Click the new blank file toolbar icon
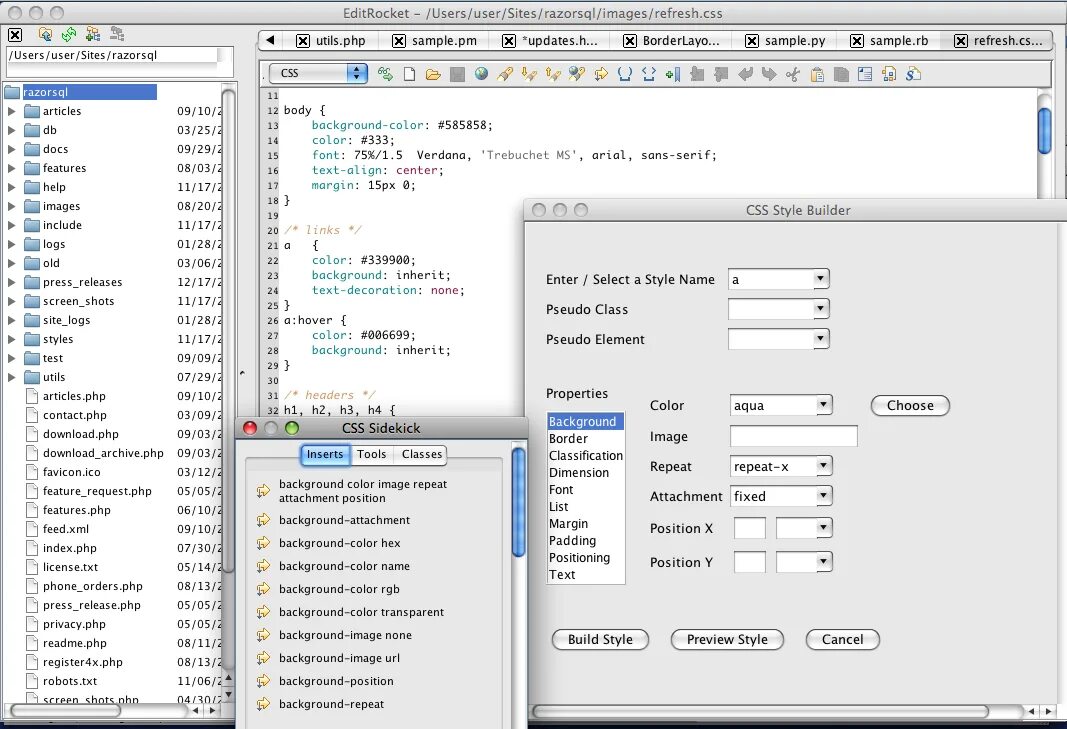 click(x=409, y=74)
